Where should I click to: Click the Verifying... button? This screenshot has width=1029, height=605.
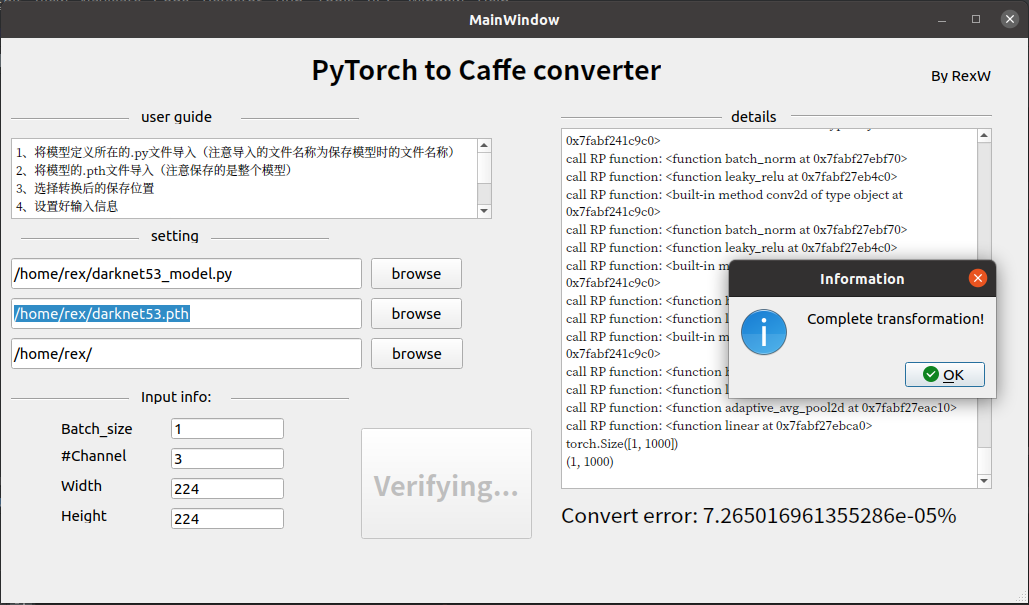(446, 484)
